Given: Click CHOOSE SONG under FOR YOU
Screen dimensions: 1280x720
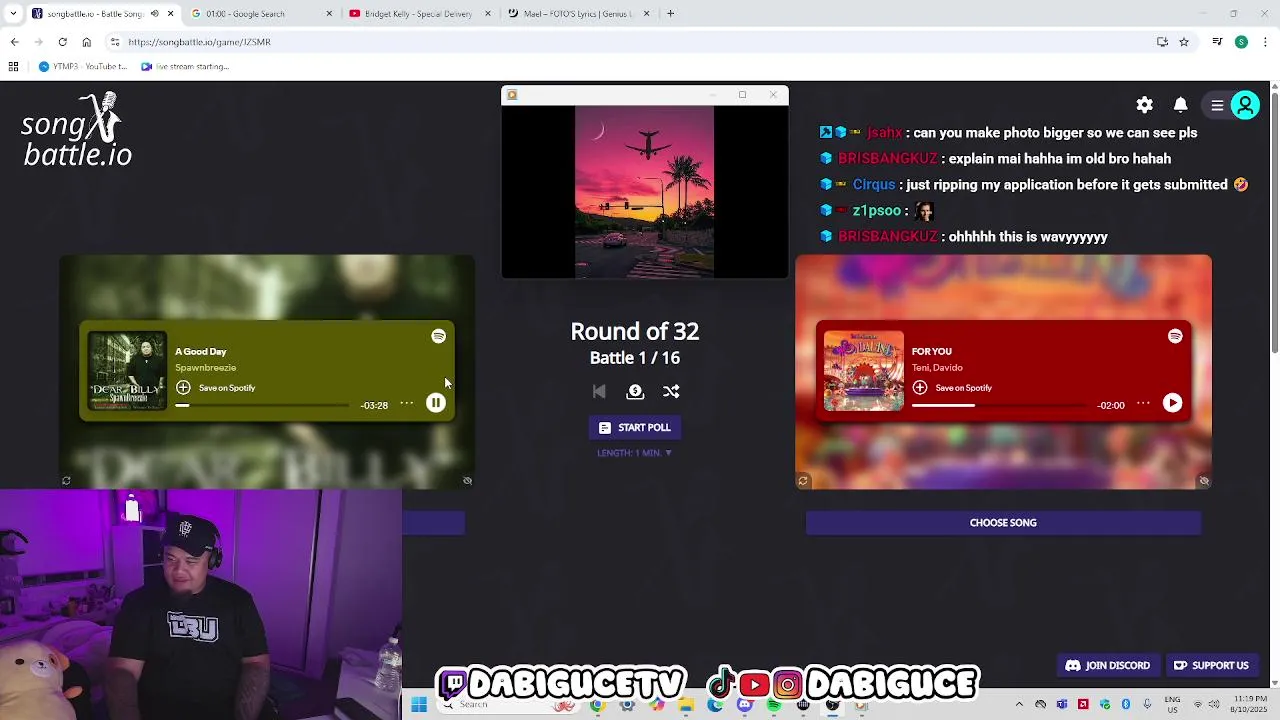Looking at the screenshot, I should pos(1003,523).
